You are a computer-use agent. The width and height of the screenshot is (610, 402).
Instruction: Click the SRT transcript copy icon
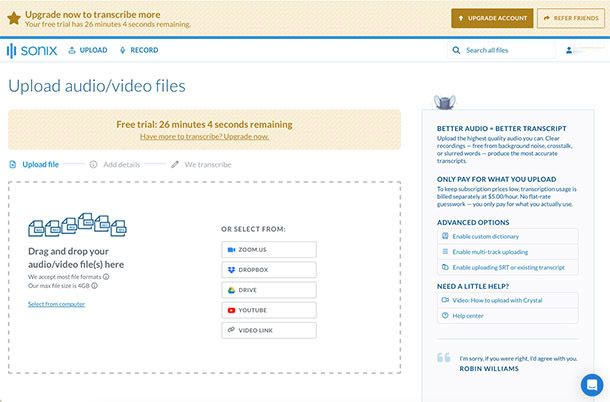pos(445,267)
